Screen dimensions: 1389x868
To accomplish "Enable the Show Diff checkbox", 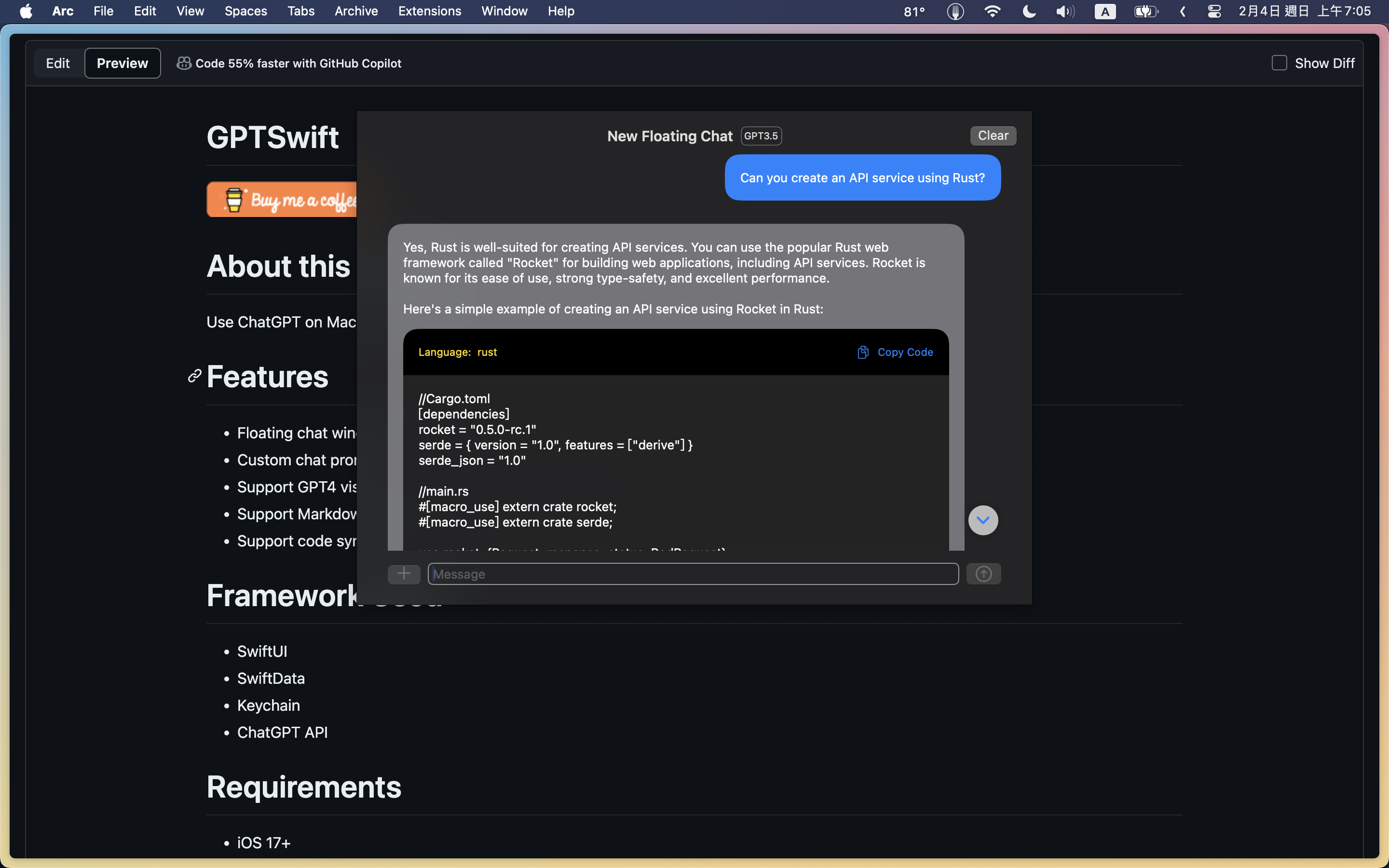I will coord(1280,63).
